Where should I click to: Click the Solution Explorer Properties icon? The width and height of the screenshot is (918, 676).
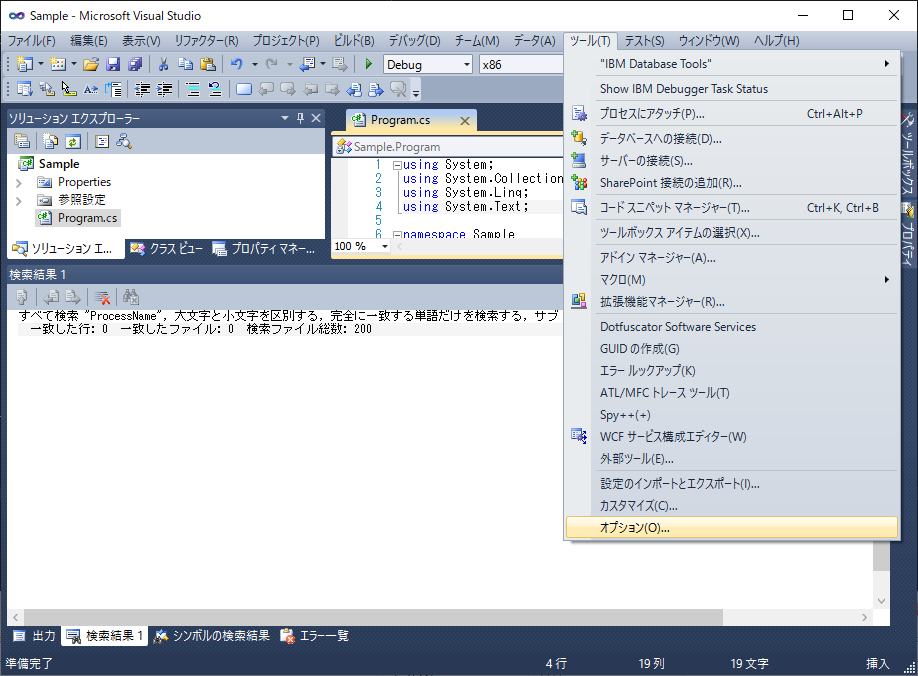(x=22, y=141)
